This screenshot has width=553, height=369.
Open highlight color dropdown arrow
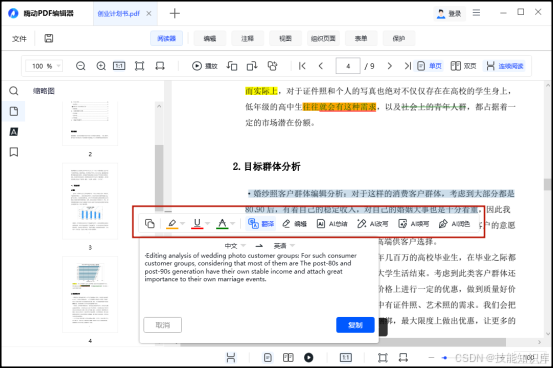[x=182, y=223]
